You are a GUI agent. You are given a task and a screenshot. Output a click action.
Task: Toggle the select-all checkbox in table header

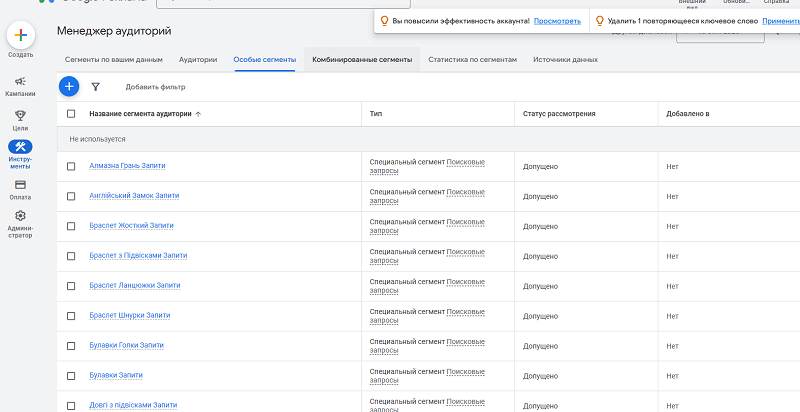pyautogui.click(x=71, y=114)
